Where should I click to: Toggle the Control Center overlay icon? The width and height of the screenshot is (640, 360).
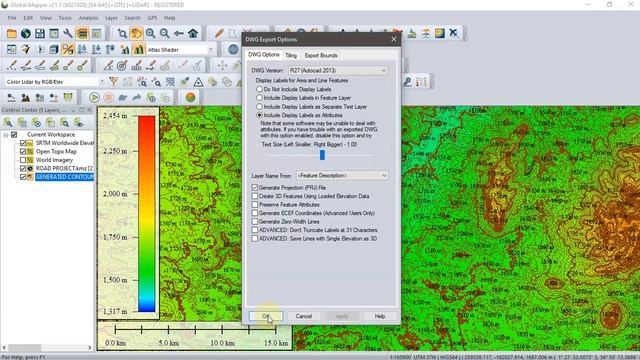82,33
